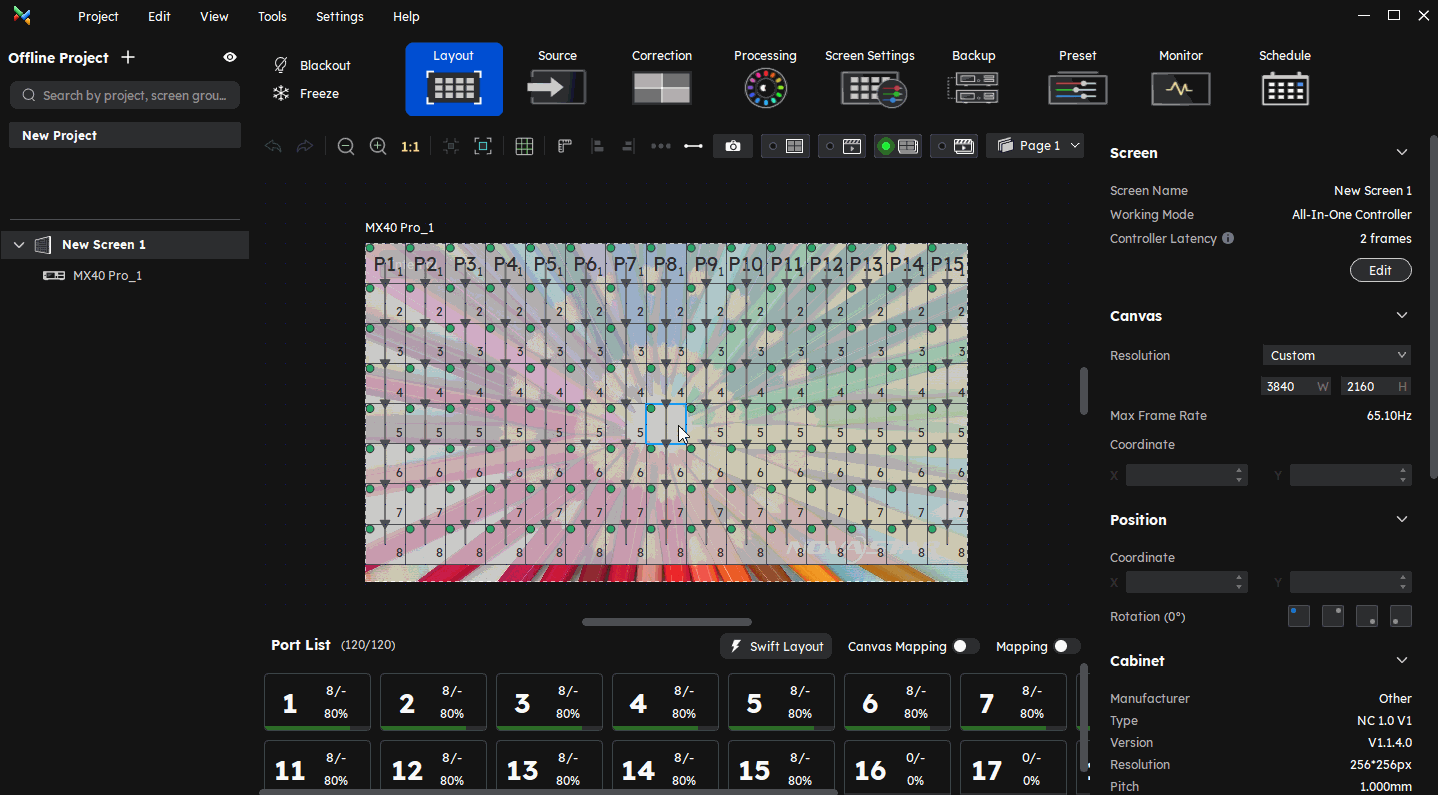Activate the Blackout option

(312, 65)
